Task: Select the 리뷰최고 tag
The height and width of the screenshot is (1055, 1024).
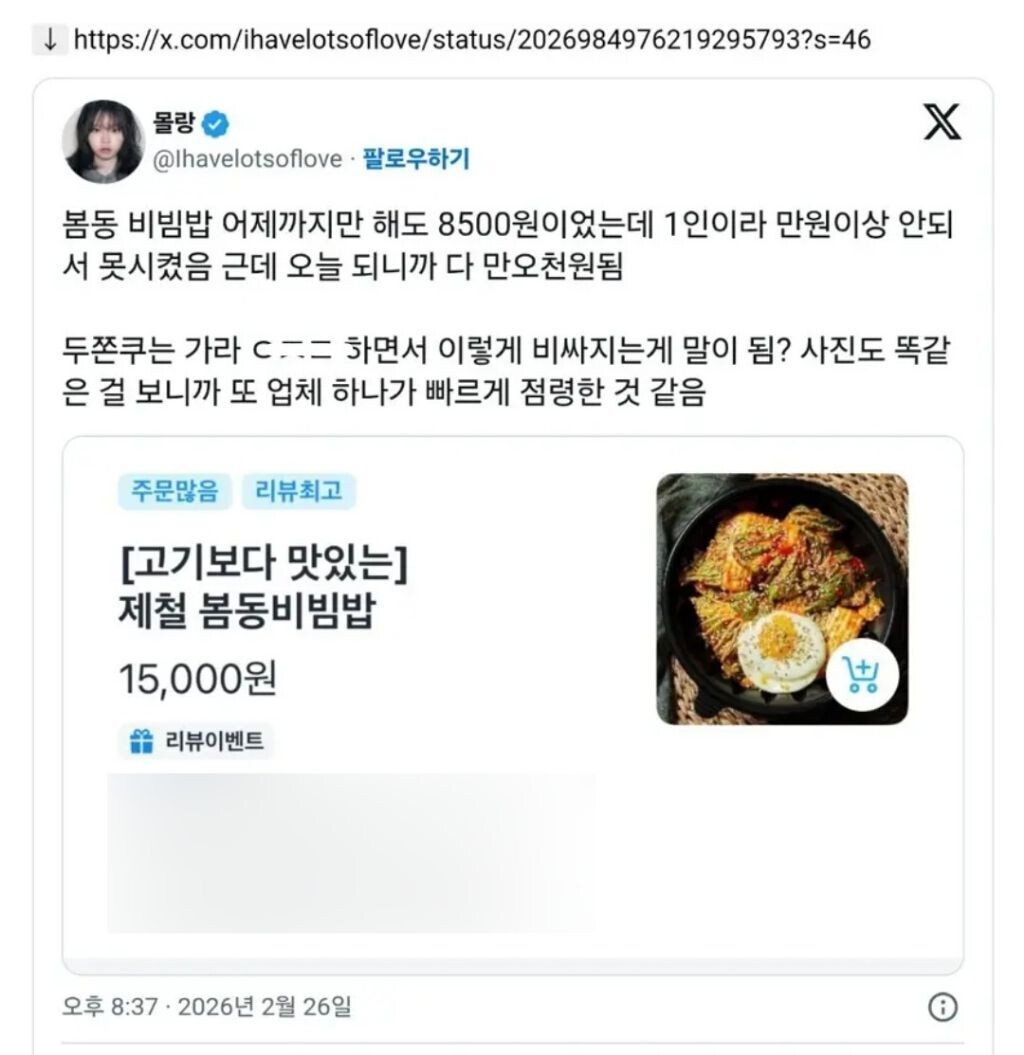Action: [x=299, y=490]
